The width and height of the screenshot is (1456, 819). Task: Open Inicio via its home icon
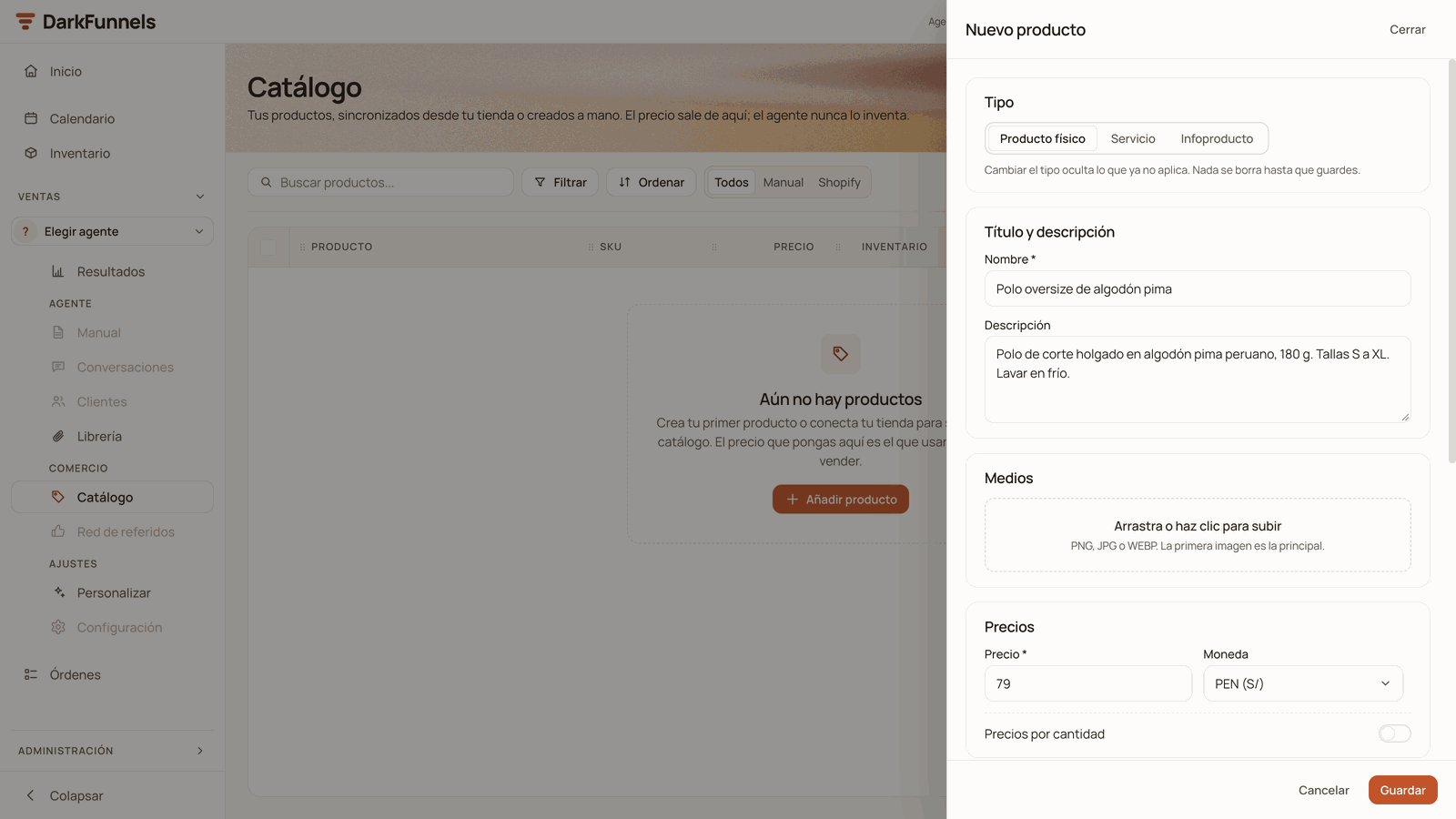click(31, 71)
